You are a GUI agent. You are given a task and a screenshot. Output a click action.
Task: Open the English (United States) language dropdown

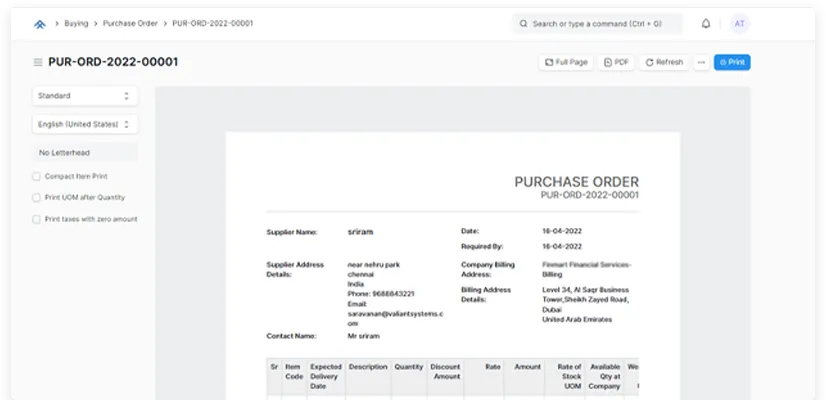pos(84,124)
